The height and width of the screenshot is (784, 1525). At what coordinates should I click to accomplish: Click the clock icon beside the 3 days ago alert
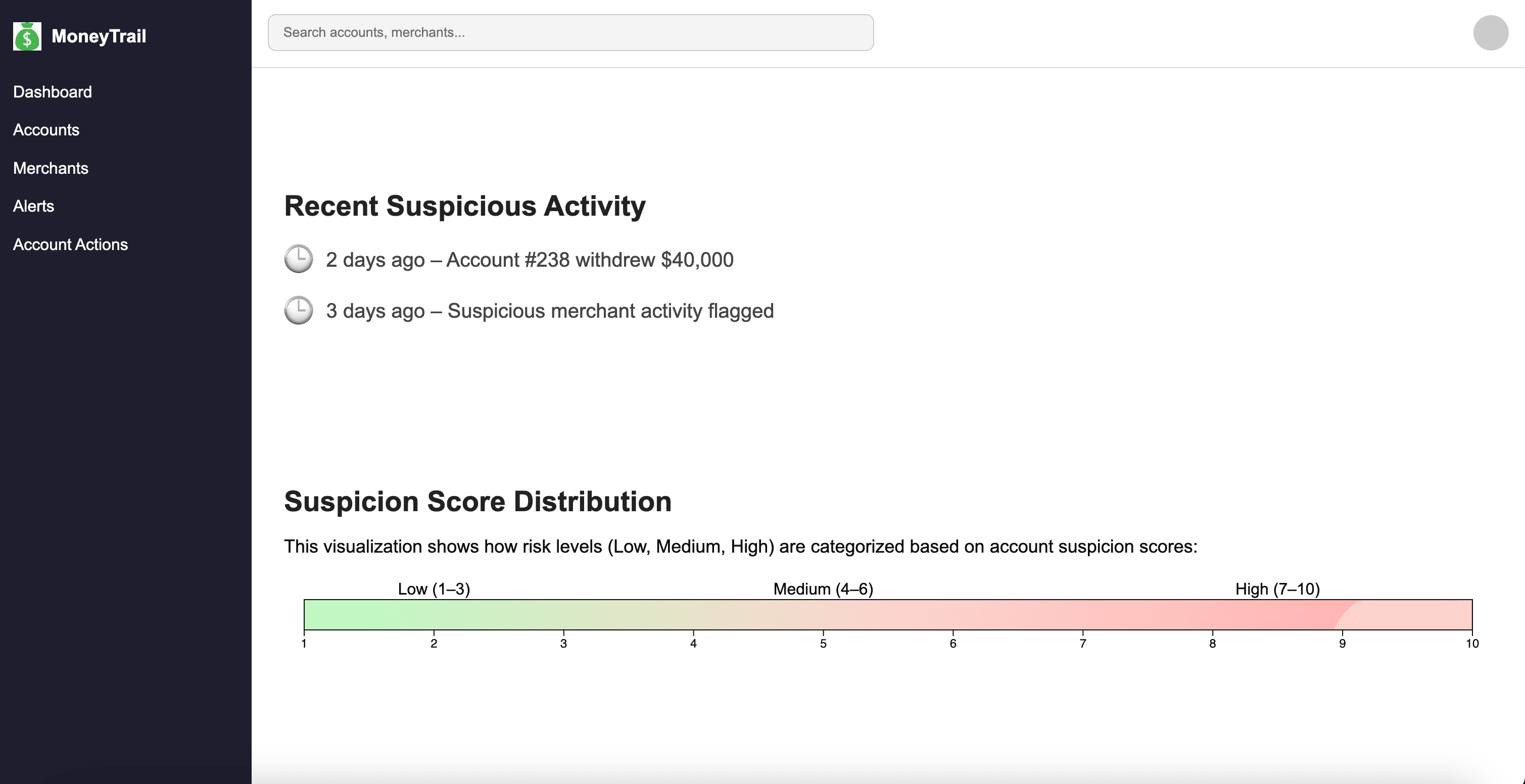coord(298,310)
